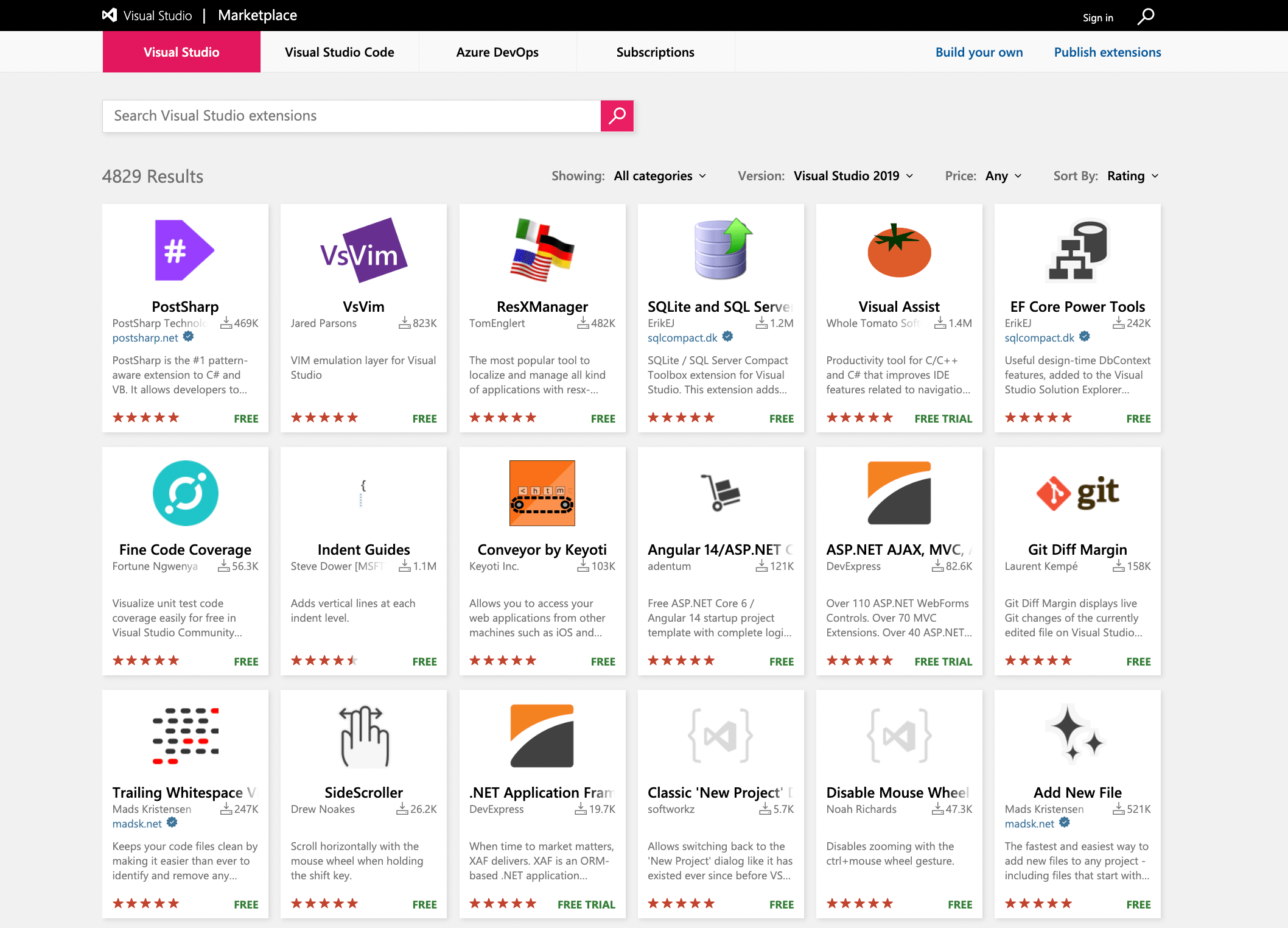The height and width of the screenshot is (928, 1288).
Task: Click the 4829 Results text
Action: point(153,177)
